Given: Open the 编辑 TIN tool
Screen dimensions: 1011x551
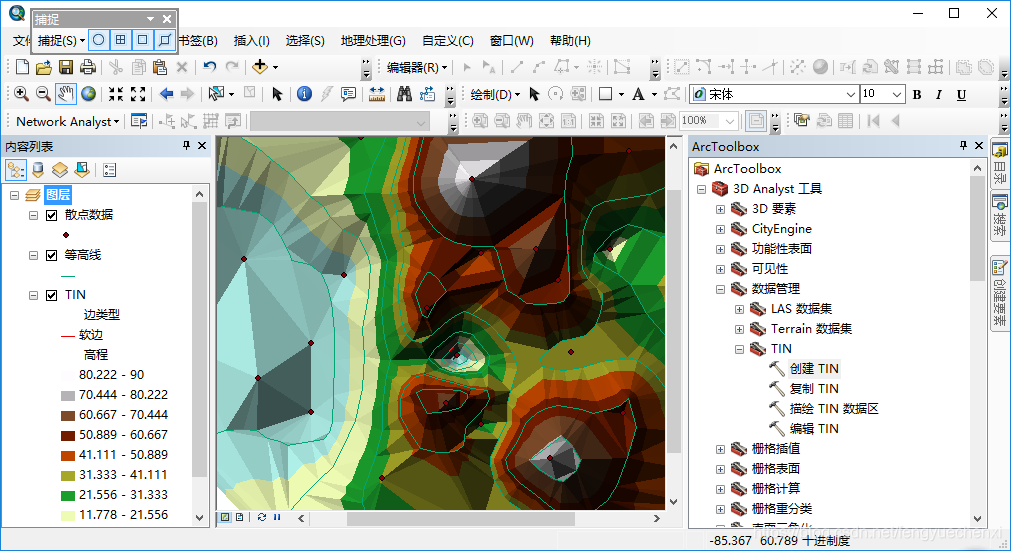Looking at the screenshot, I should [x=814, y=429].
